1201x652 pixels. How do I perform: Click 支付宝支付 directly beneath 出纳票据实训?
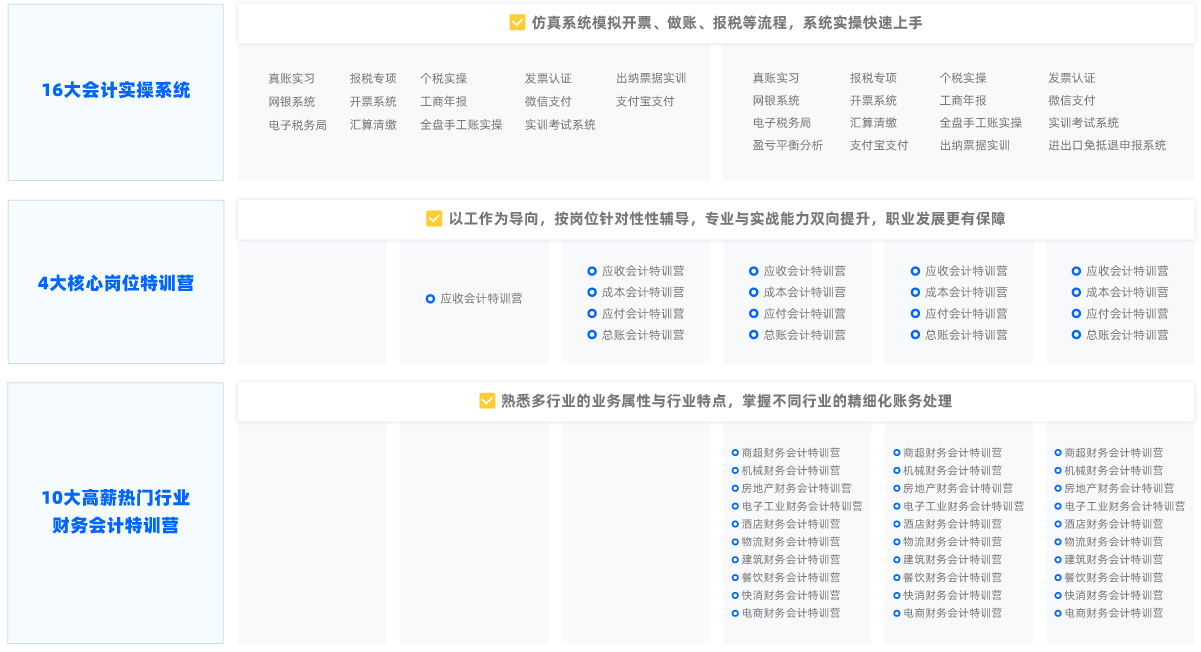[x=645, y=101]
